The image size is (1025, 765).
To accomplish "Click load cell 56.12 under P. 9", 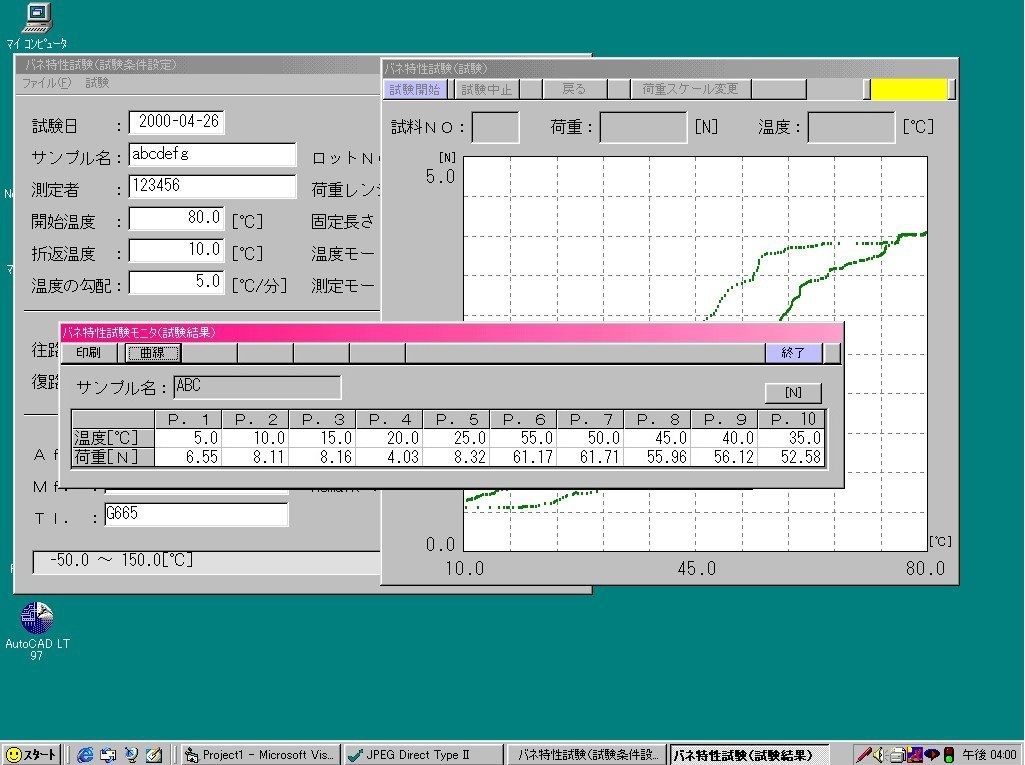I will 724,456.
